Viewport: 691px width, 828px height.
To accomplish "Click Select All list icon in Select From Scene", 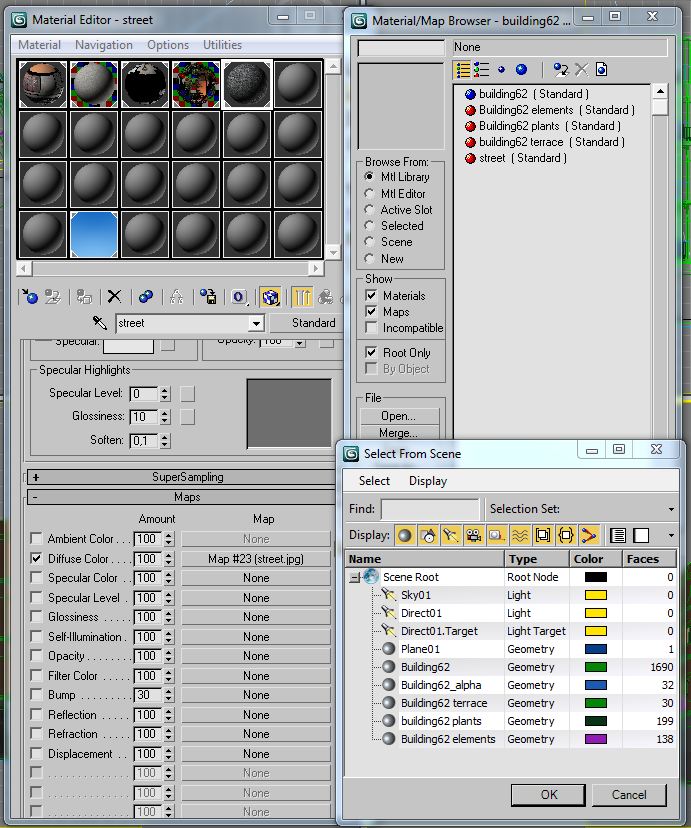I will 618,535.
